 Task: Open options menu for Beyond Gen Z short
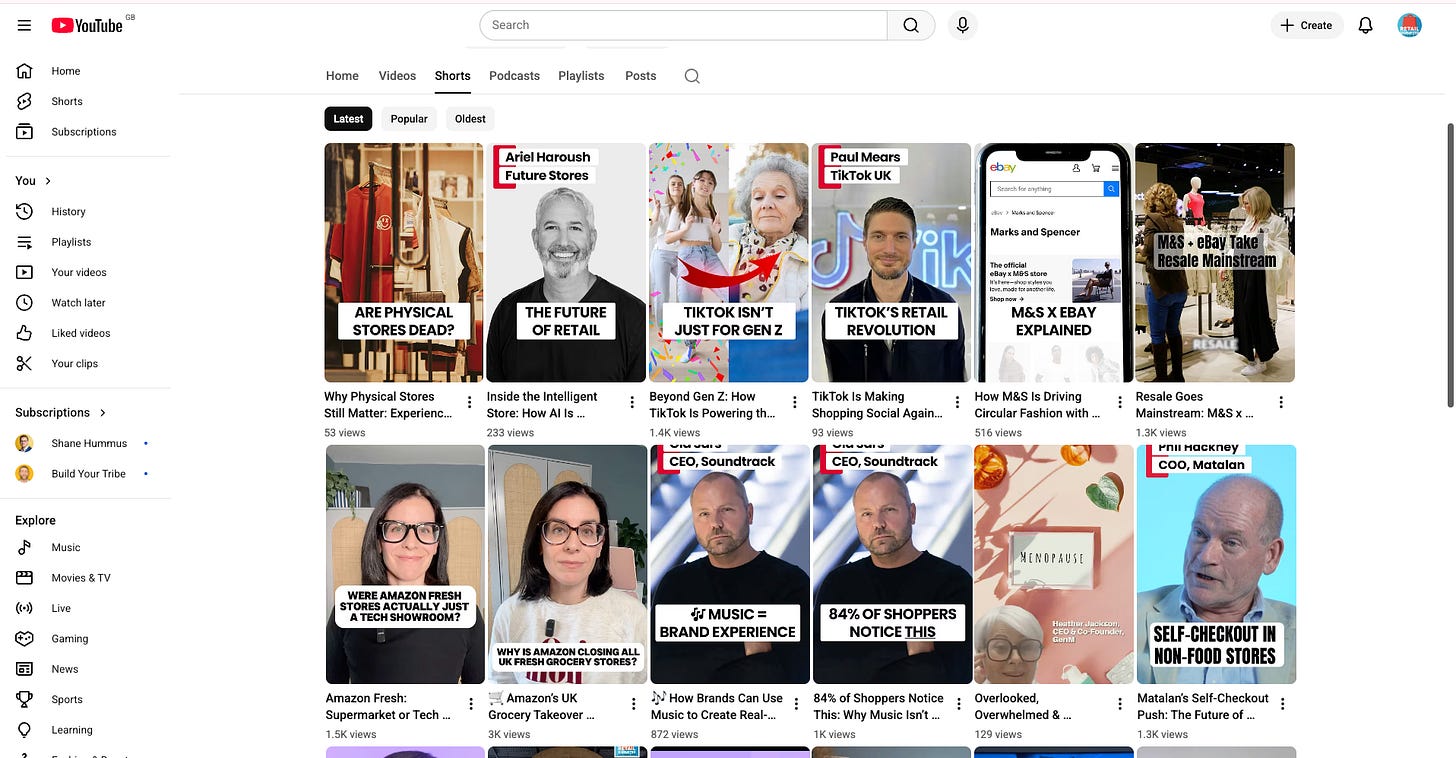point(795,402)
